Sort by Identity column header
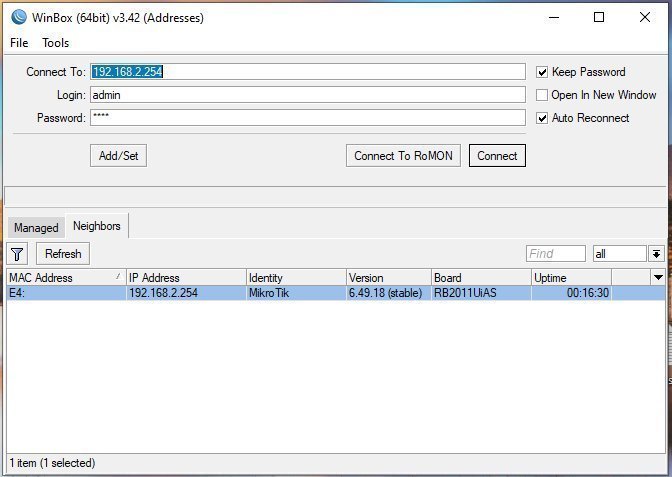672x477 pixels. pyautogui.click(x=296, y=278)
